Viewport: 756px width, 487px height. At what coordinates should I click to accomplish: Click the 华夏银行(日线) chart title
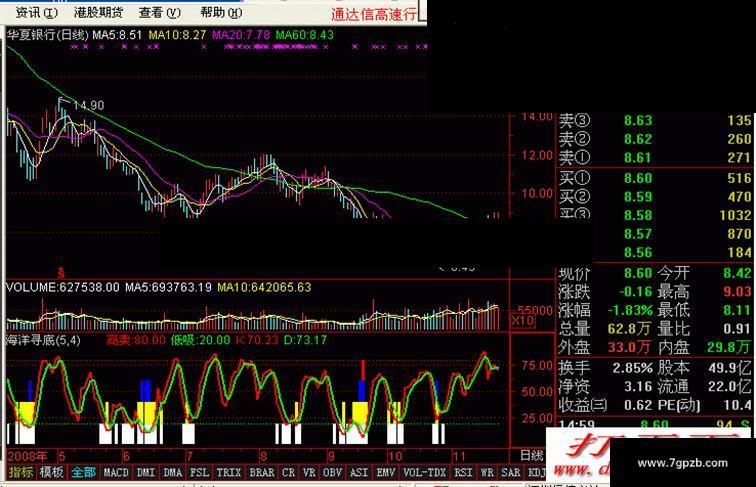click(48, 35)
